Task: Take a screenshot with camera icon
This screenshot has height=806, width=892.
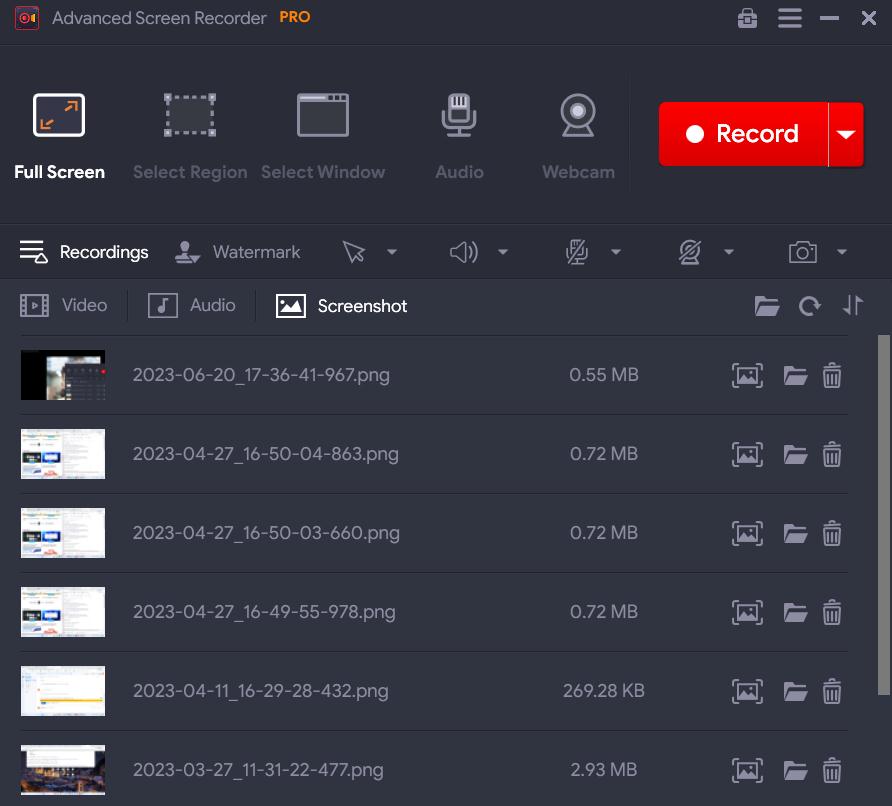Action: click(x=803, y=252)
